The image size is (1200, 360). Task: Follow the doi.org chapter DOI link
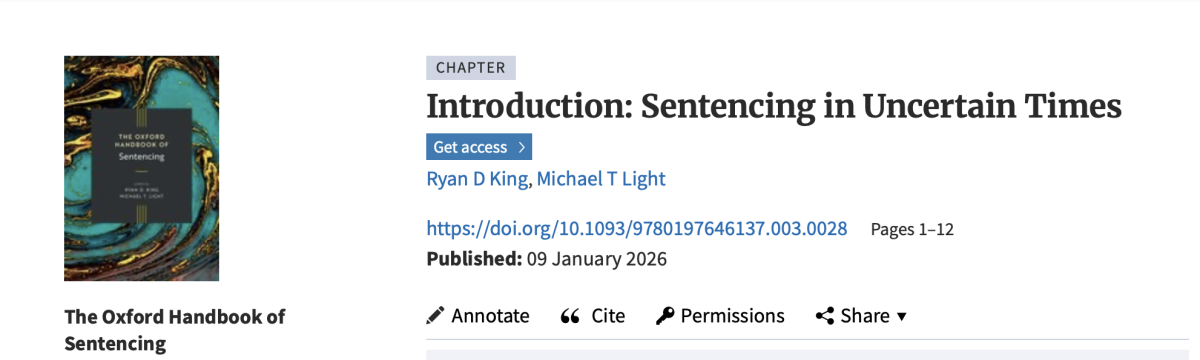pyautogui.click(x=637, y=228)
